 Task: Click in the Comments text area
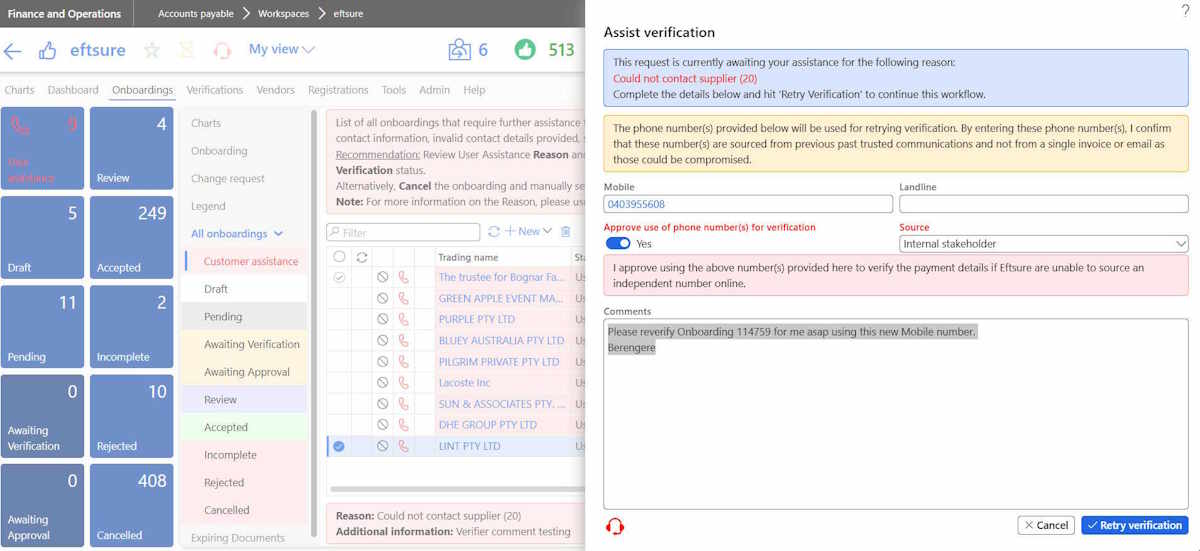895,414
